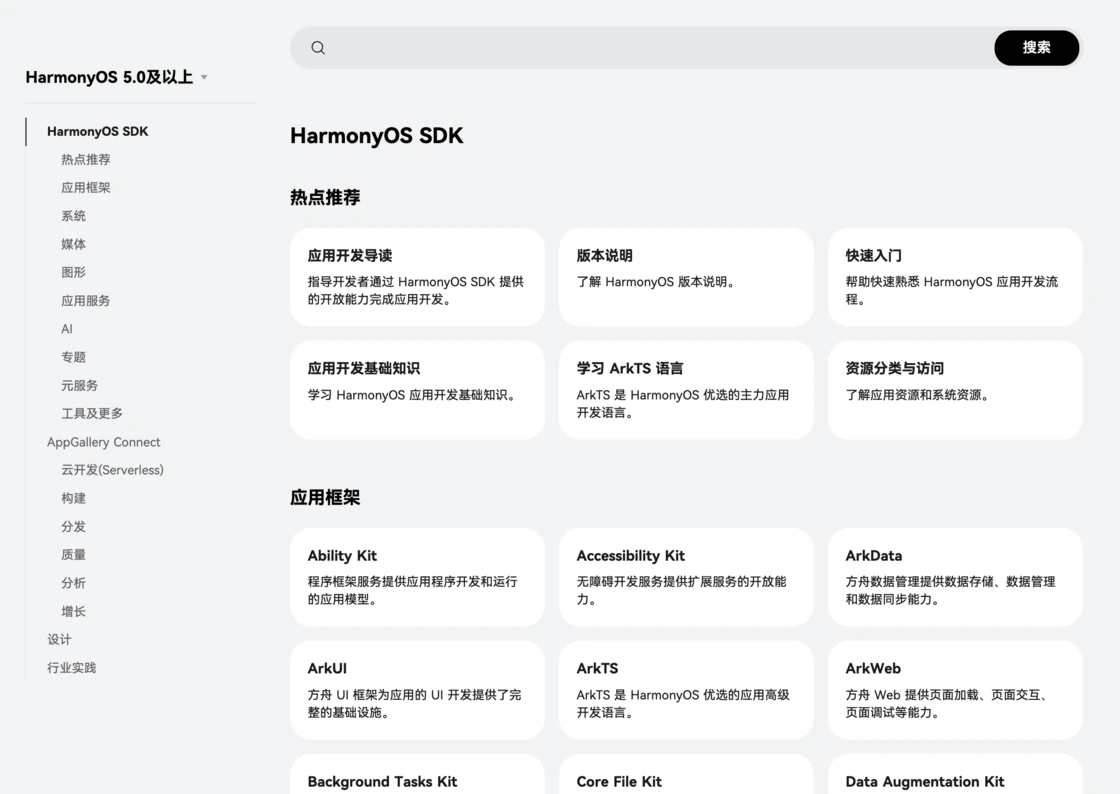Open 行业实践 in the sidebar
1120x794 pixels.
pos(72,668)
